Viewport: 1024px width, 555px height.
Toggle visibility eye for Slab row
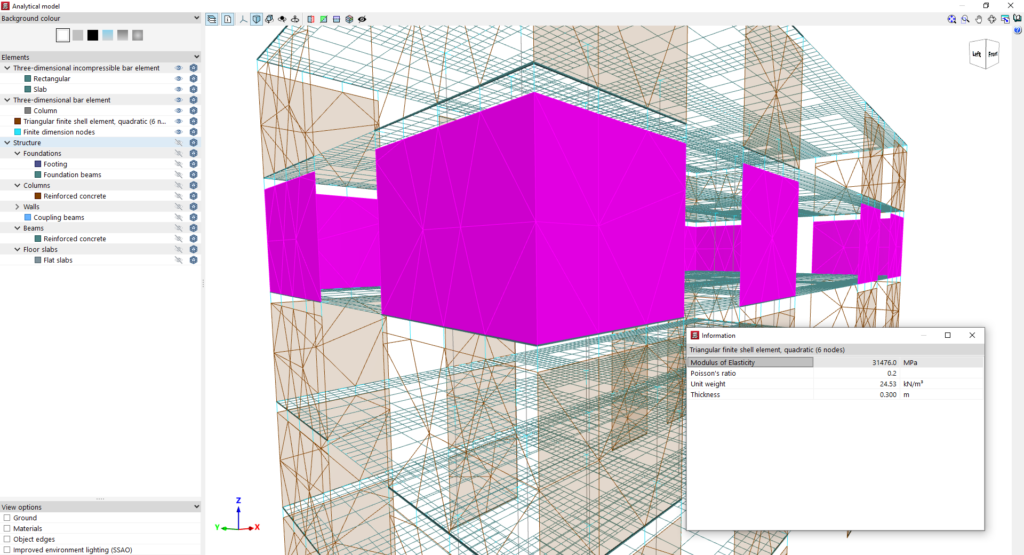[178, 89]
